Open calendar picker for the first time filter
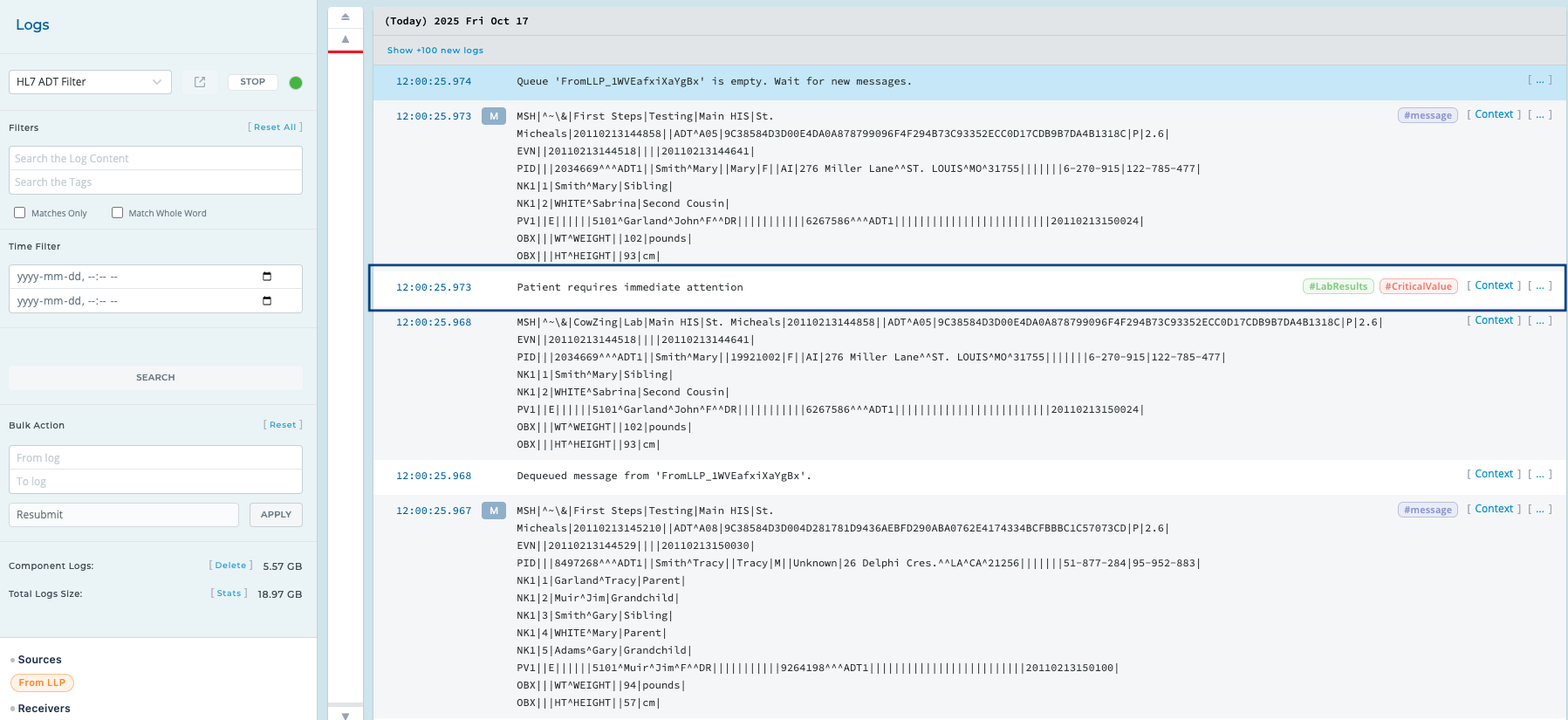Screen dimensions: 1568x720 coord(267,277)
